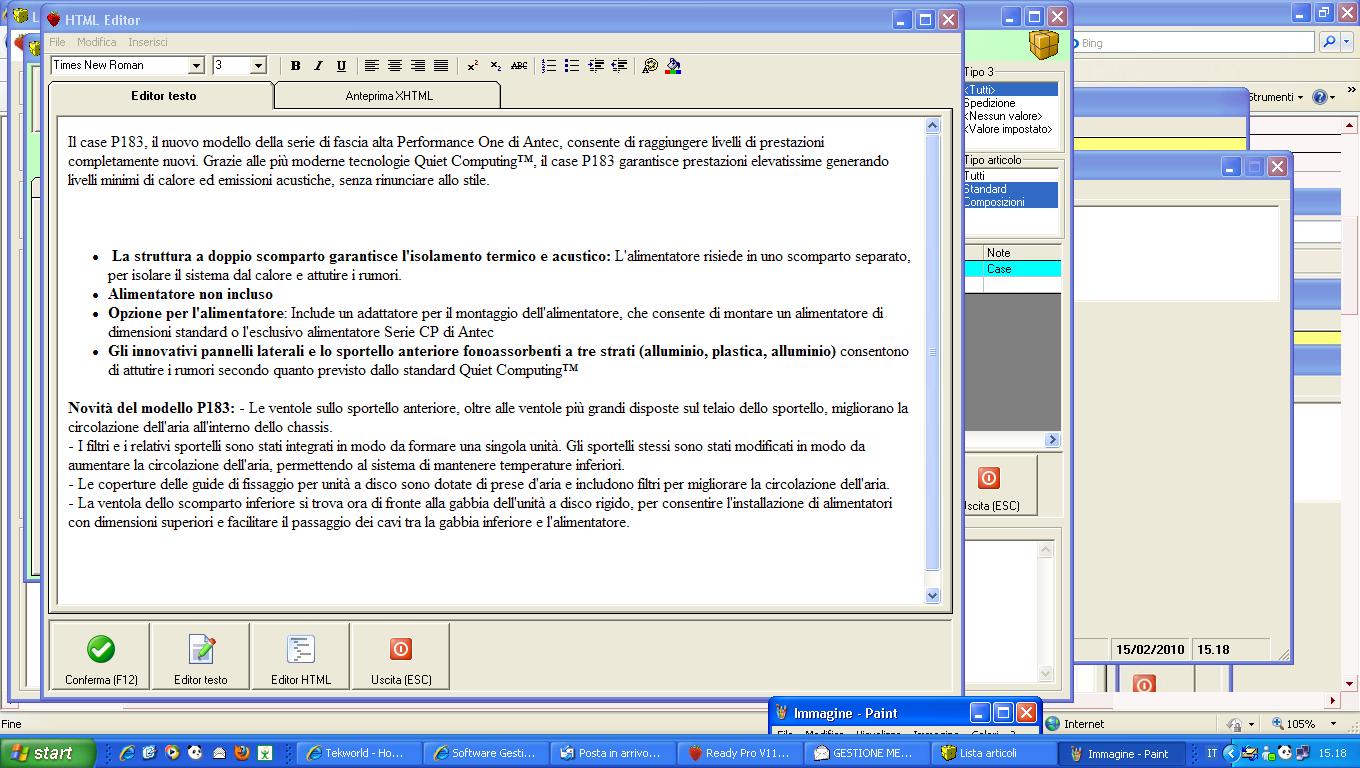The image size is (1360, 768).
Task: Open the browser help icon dropdown
Action: [1324, 97]
